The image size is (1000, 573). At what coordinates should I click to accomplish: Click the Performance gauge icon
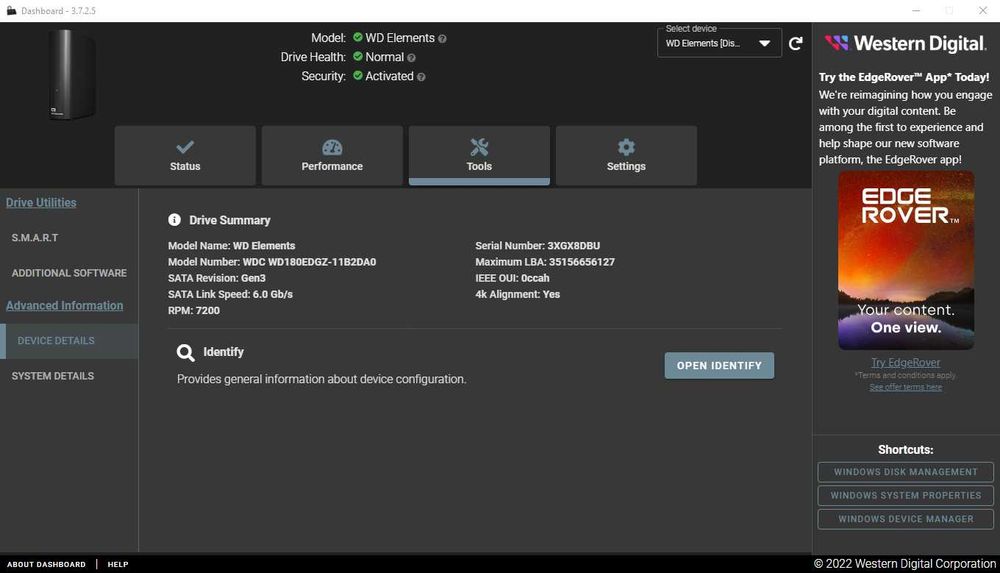point(332,147)
